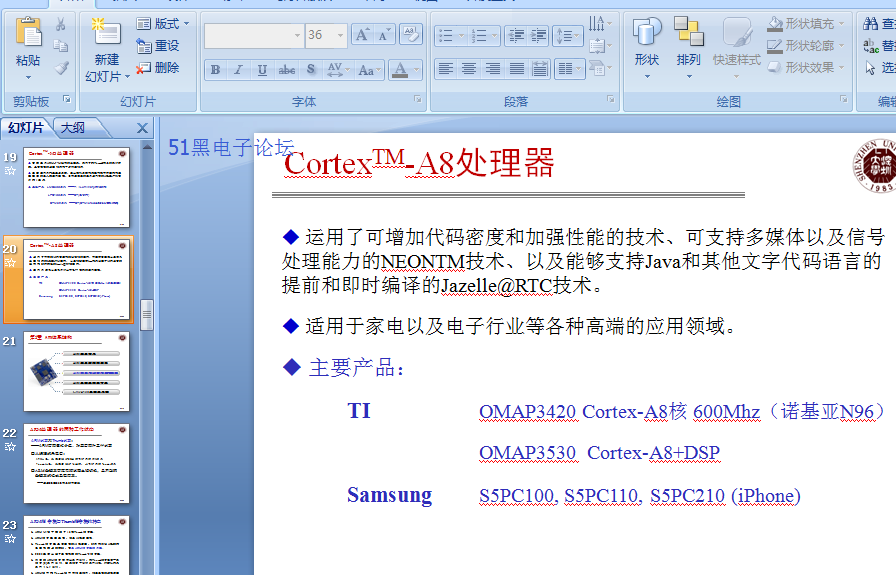896x575 pixels.
Task: Switch to the Slides (幻灯片) tab
Action: [x=26, y=127]
